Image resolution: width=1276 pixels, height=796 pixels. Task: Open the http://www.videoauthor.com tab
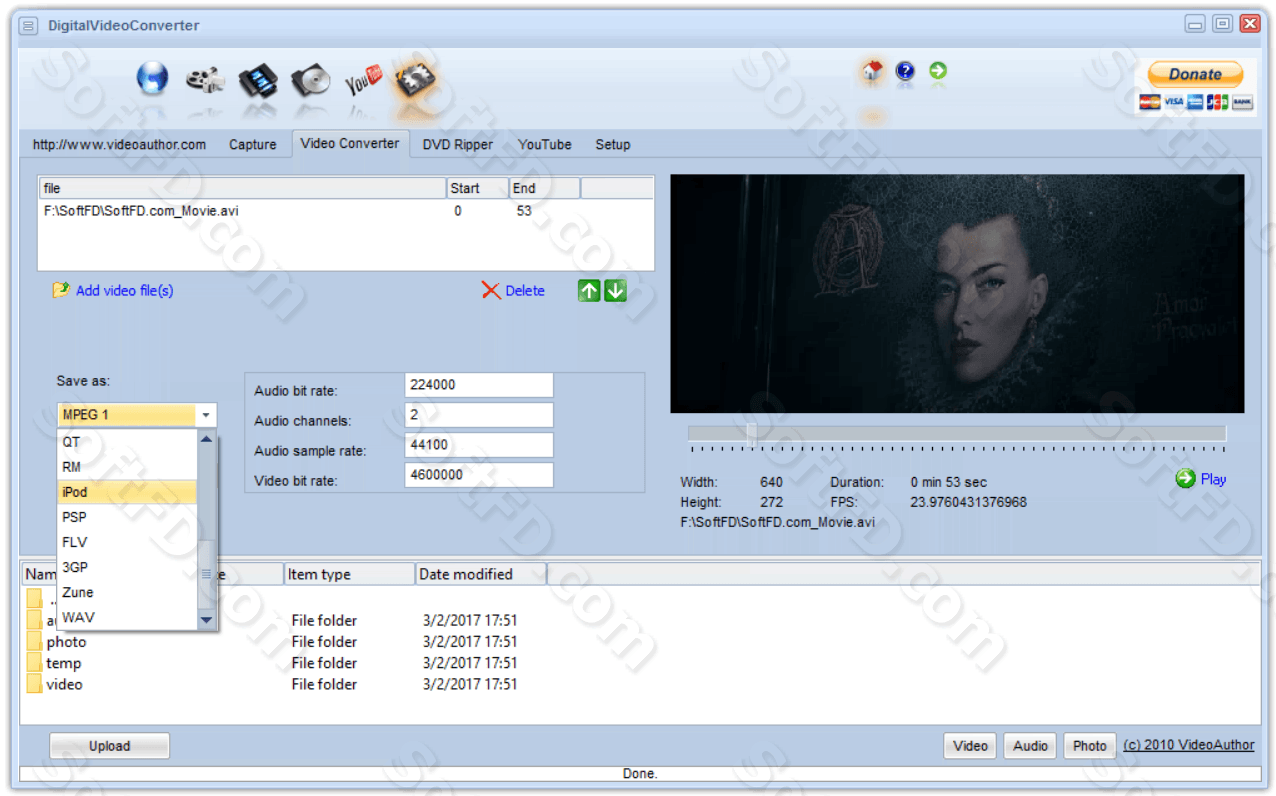pos(119,144)
